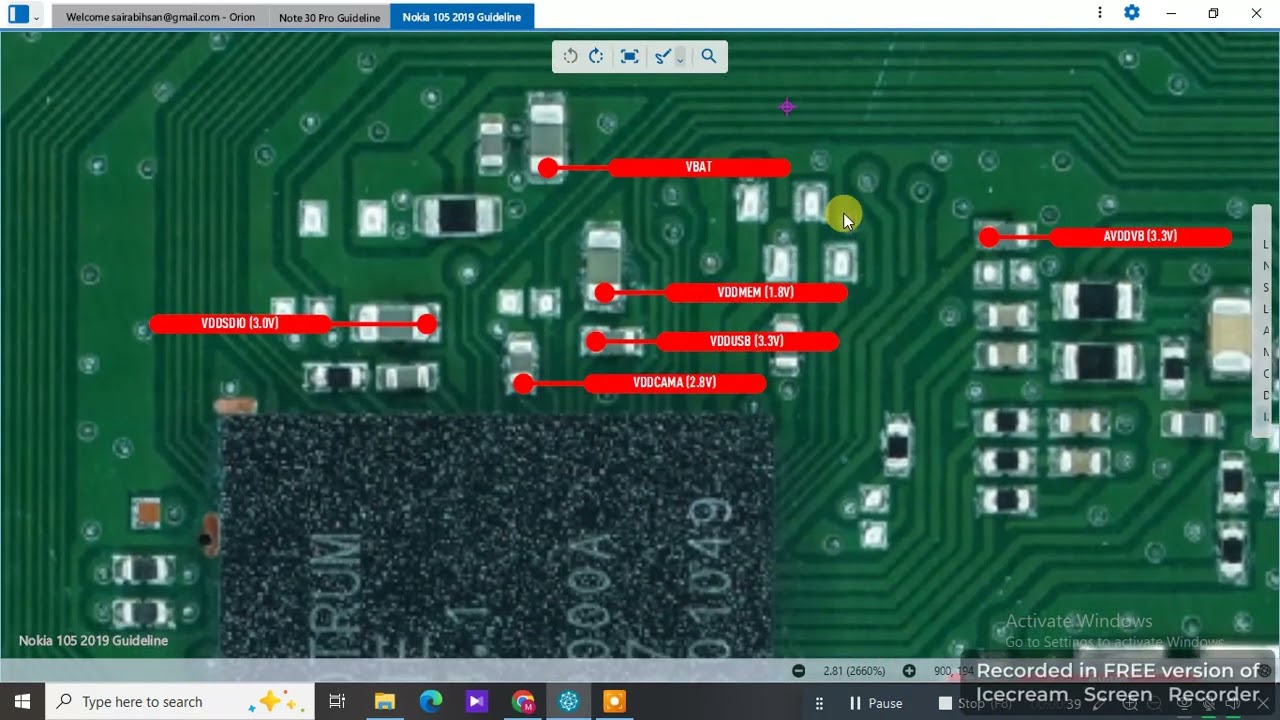Image resolution: width=1280 pixels, height=720 pixels.
Task: Click the sparkle search highlights icon
Action: pyautogui.click(x=279, y=701)
